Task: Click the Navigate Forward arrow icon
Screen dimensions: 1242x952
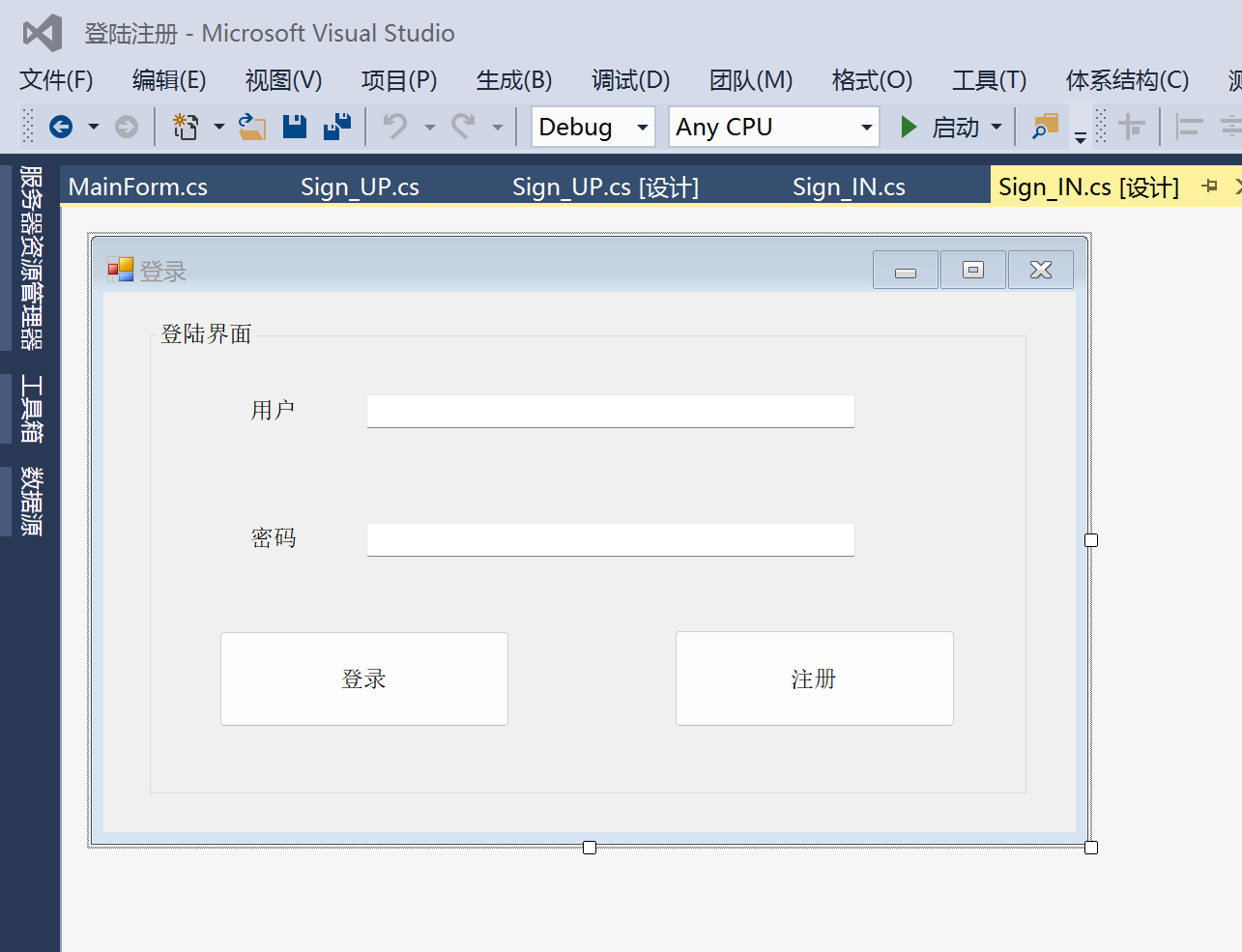Action: (127, 127)
